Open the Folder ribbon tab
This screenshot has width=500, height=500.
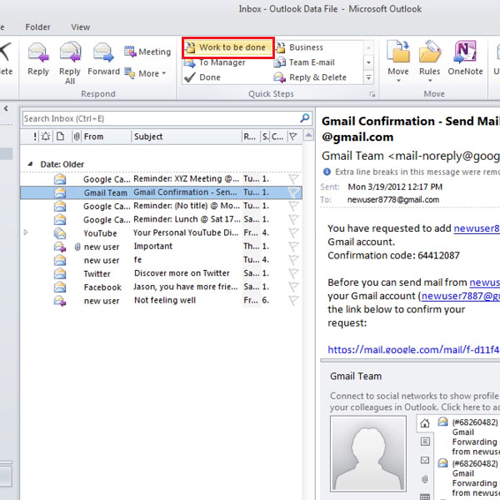(38, 27)
